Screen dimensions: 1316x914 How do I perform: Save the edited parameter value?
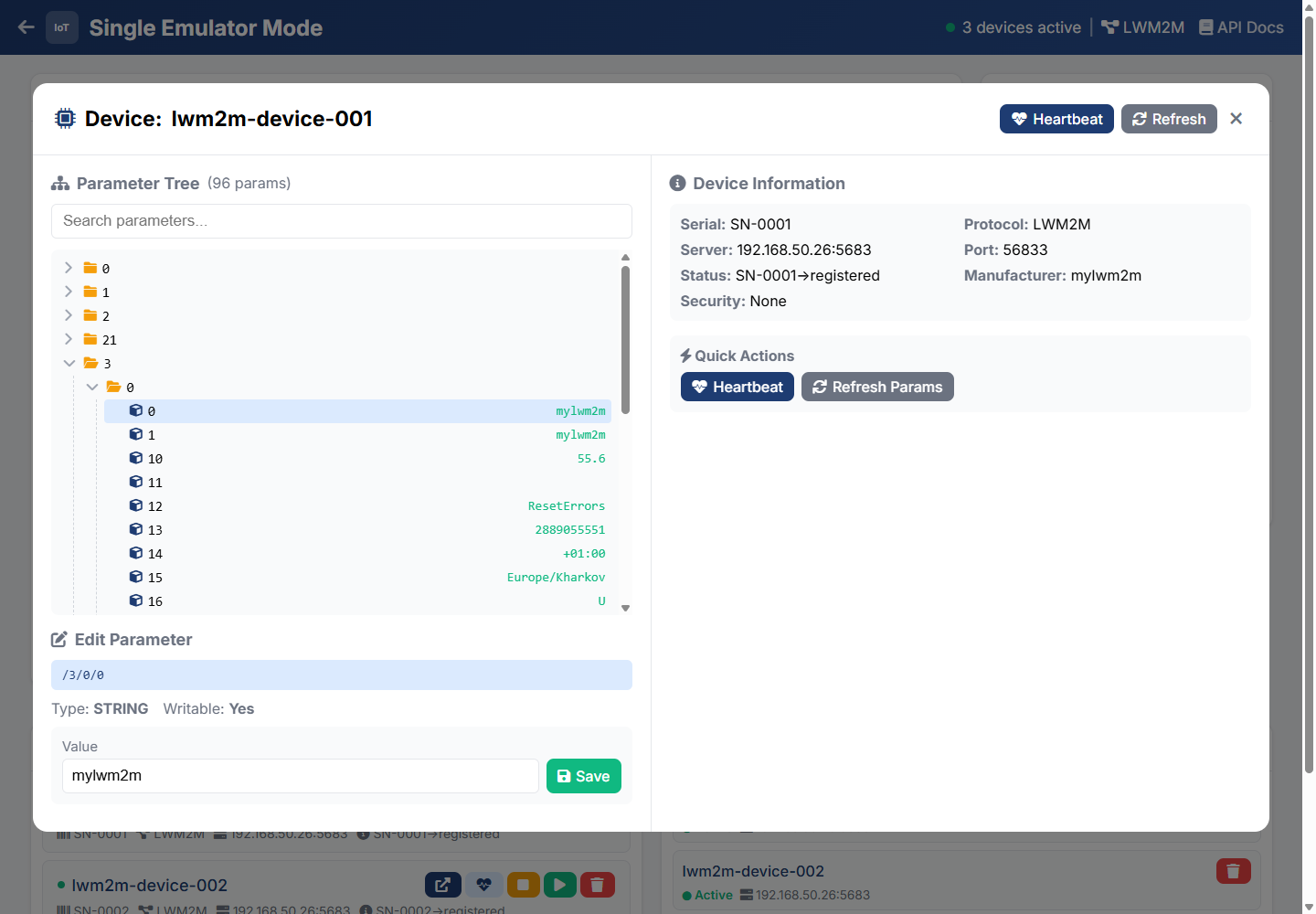click(584, 776)
